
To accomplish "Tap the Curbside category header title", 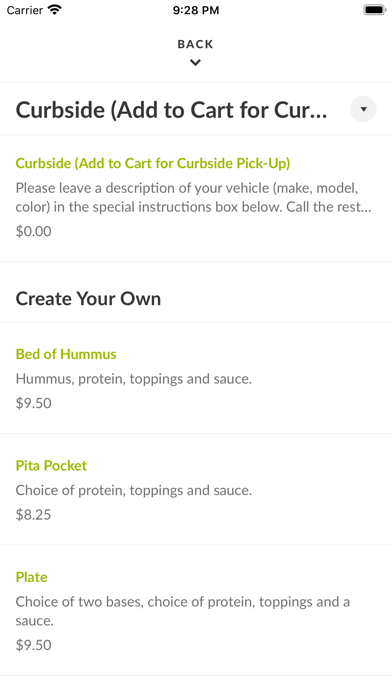I will (171, 110).
